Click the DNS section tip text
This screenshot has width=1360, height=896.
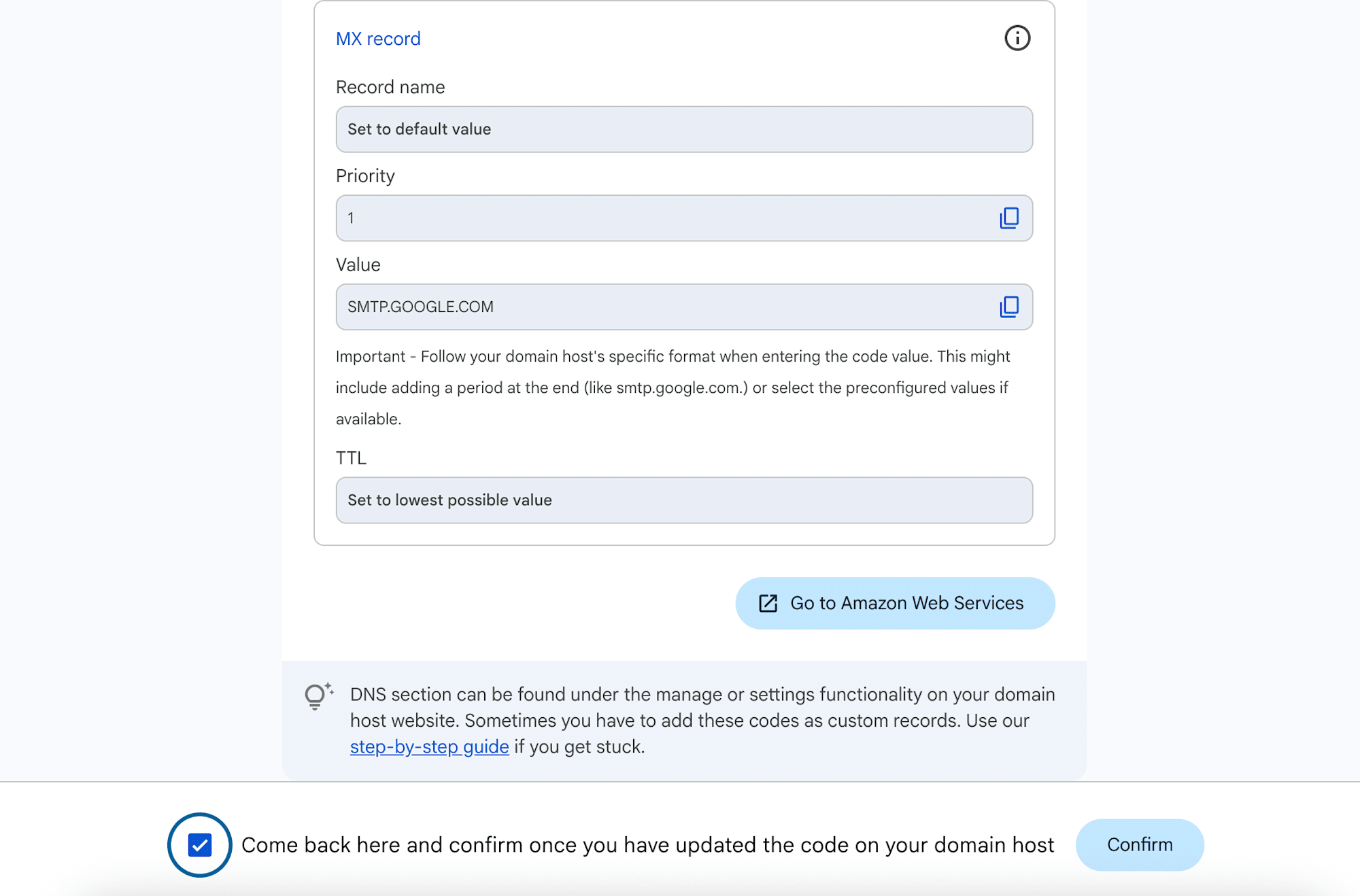[702, 708]
